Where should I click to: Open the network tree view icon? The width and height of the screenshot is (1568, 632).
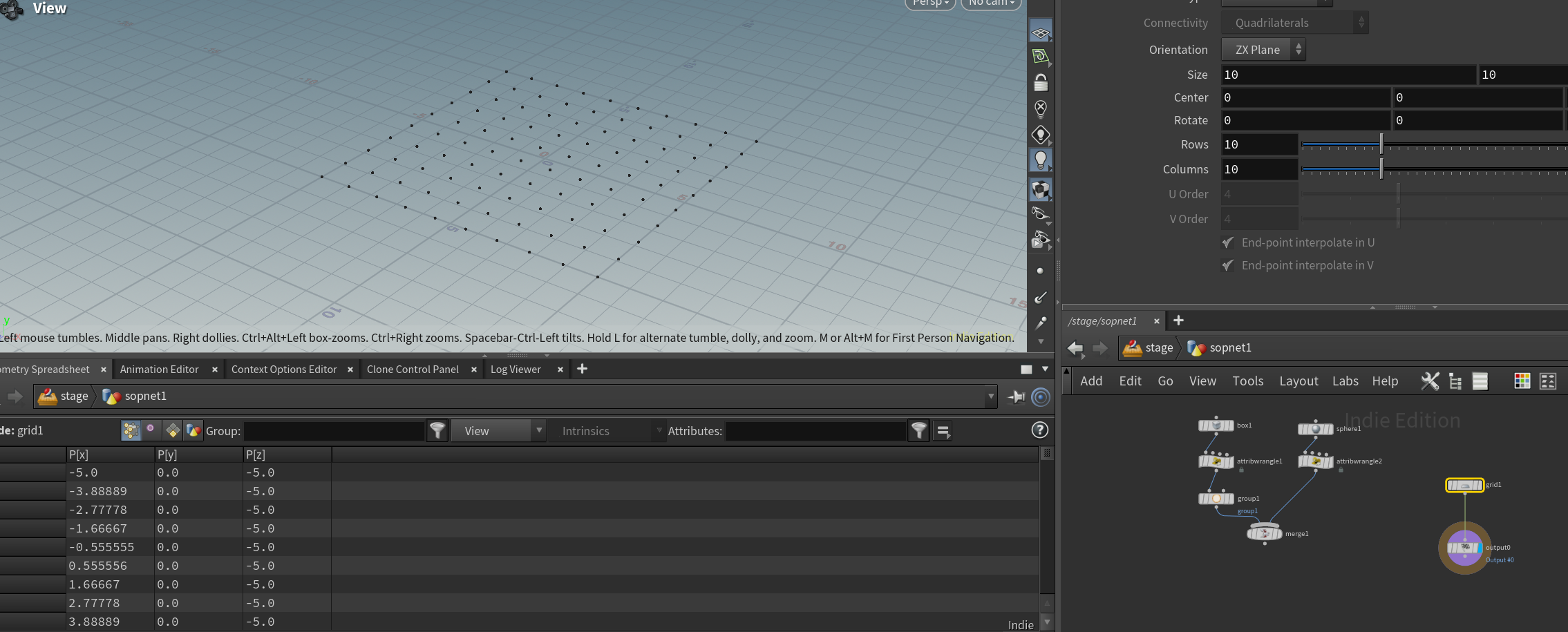pos(1454,381)
